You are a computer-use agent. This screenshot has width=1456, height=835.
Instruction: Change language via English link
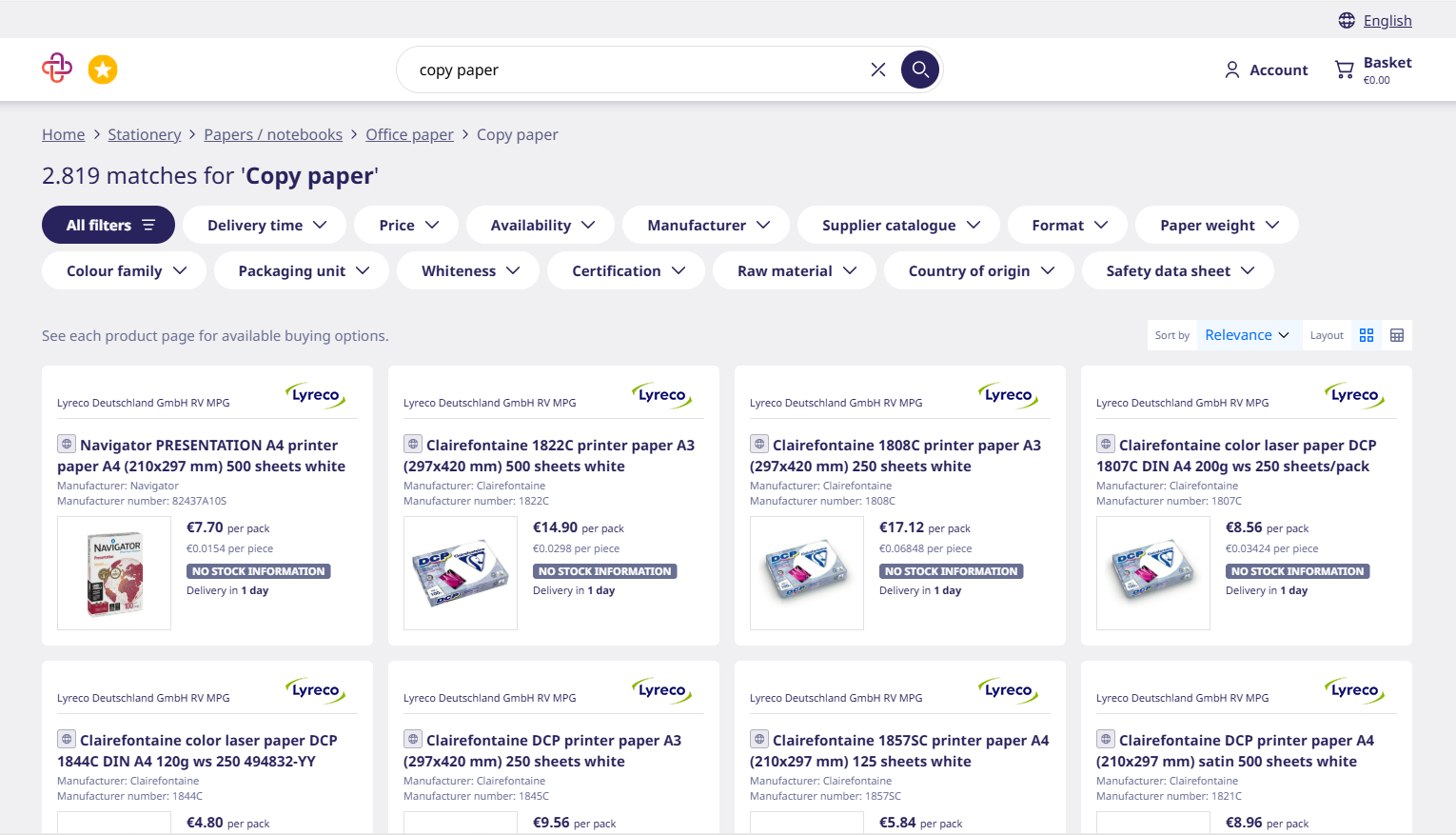point(1387,20)
